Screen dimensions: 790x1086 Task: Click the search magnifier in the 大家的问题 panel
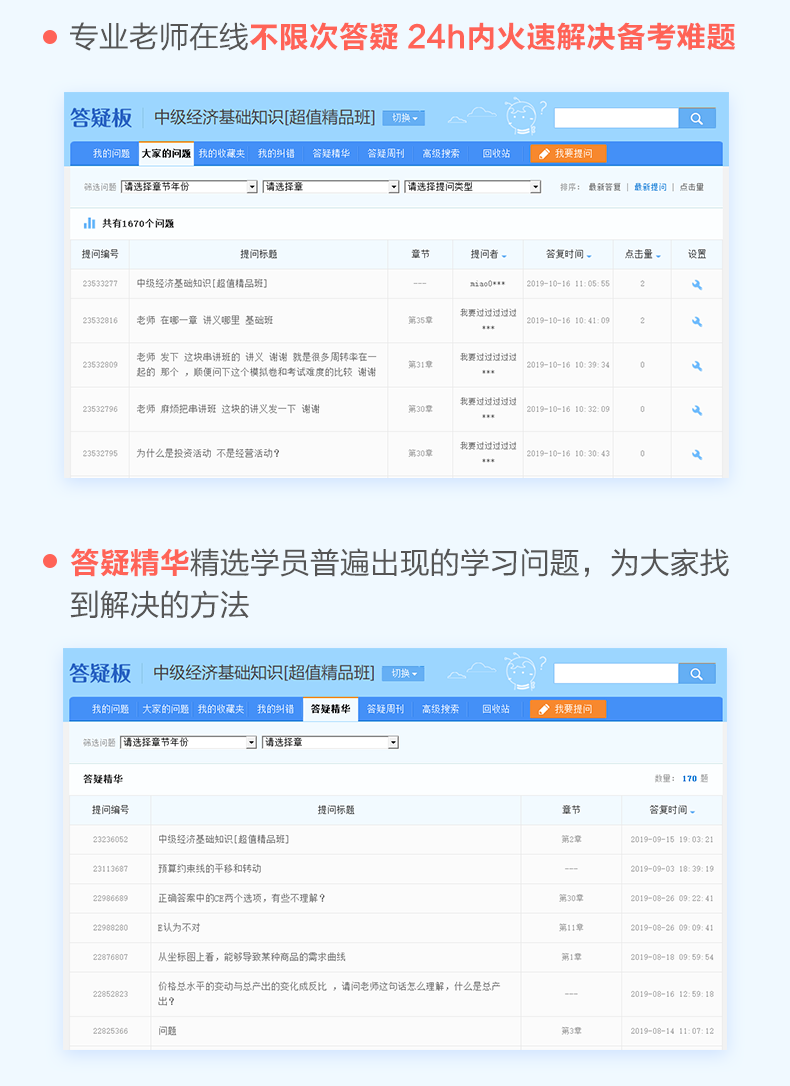click(x=697, y=118)
